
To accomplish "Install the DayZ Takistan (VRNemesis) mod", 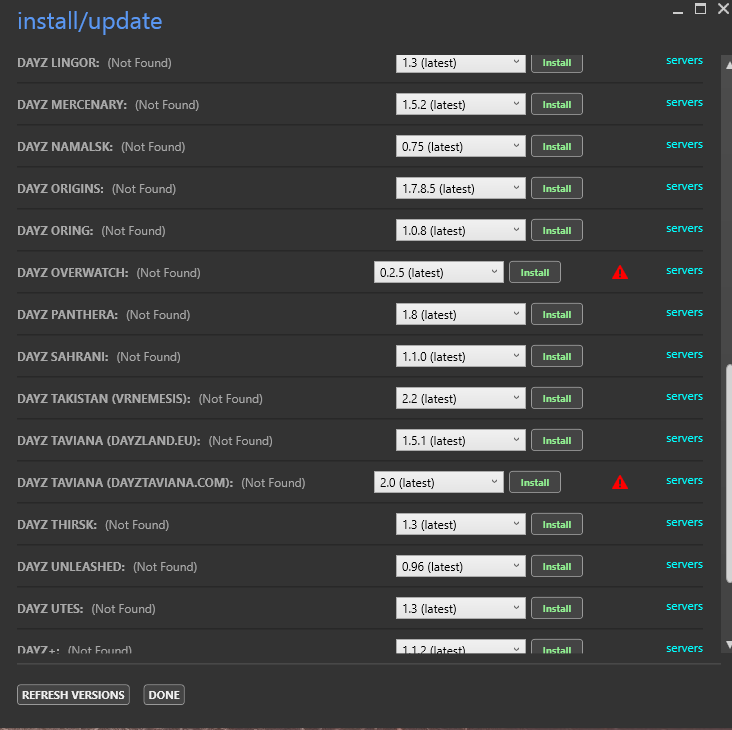I will point(556,398).
